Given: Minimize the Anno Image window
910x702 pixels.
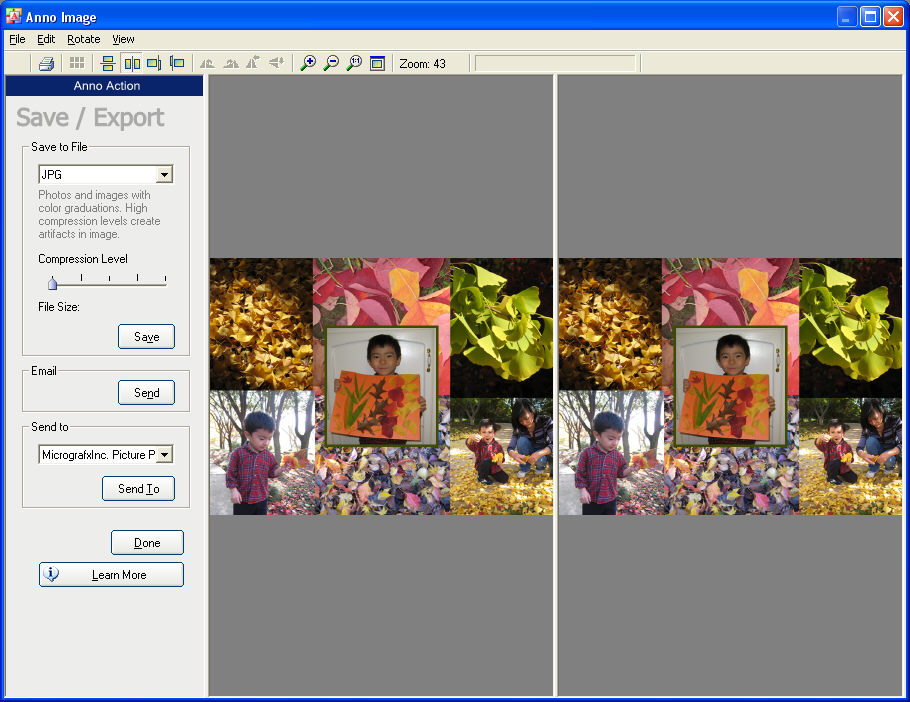Looking at the screenshot, I should click(x=847, y=17).
